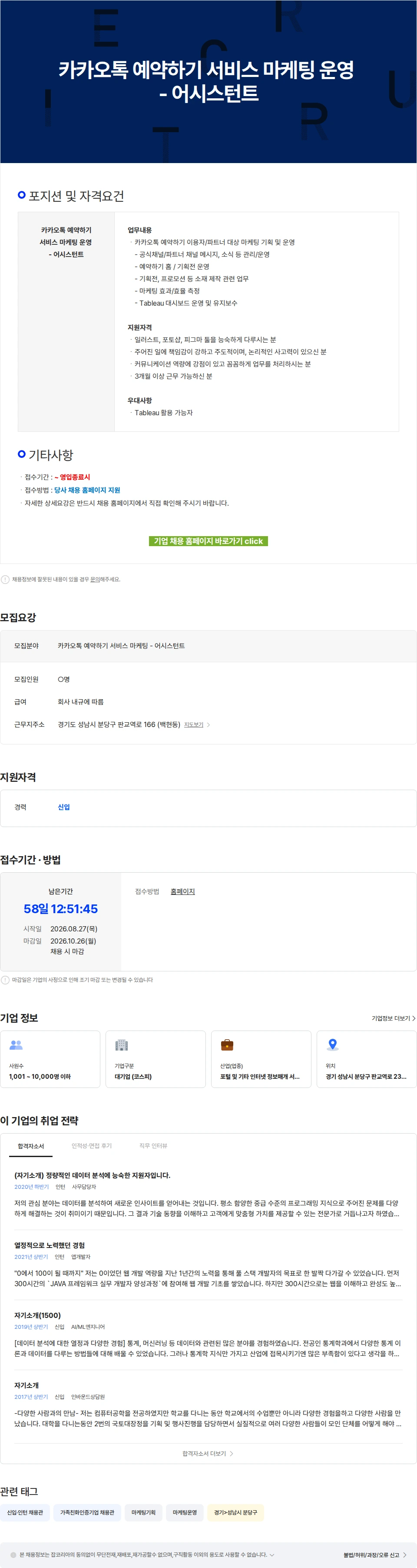Click the 당사 채용 홈페이지 지원 text

[x=87, y=490]
